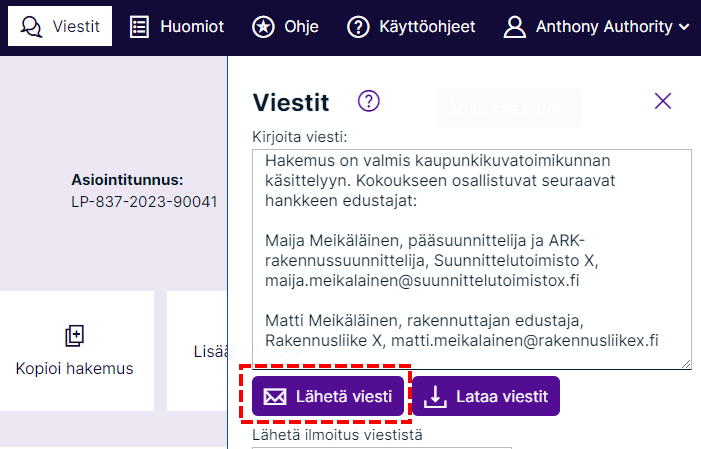Screen dimensions: 701x449
Task: Expand the Anthony Authority dropdown chevron
Action: pos(684,27)
